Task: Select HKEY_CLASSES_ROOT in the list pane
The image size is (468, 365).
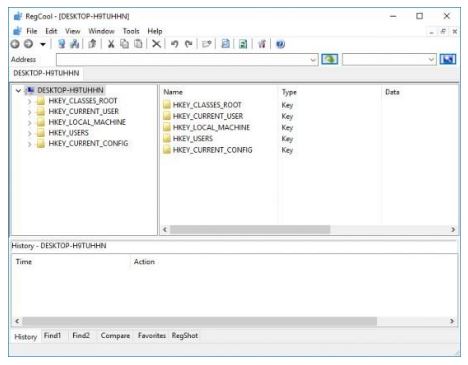Action: pyautogui.click(x=207, y=105)
